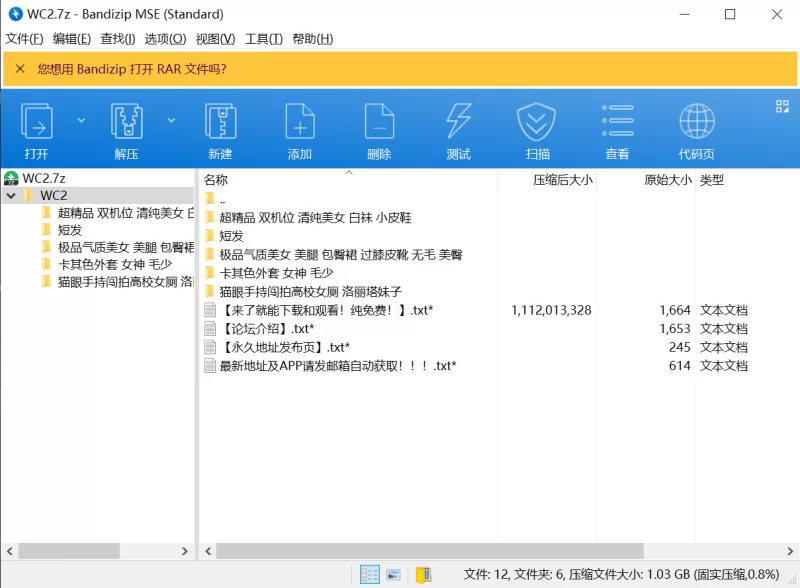Image resolution: width=800 pixels, height=588 pixels.
Task: Open the 选项(O) menu
Action: [165, 39]
